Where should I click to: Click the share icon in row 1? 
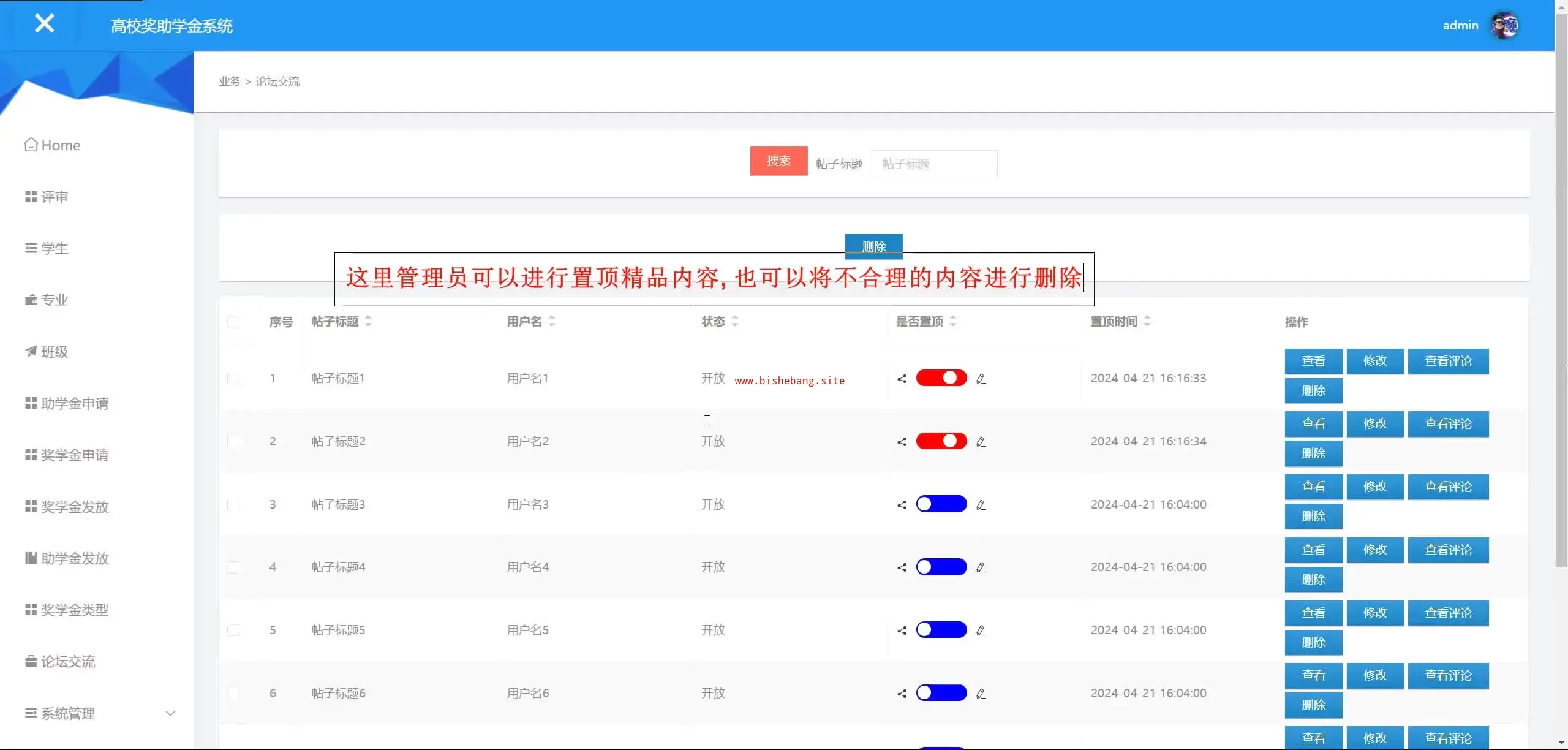[902, 379]
